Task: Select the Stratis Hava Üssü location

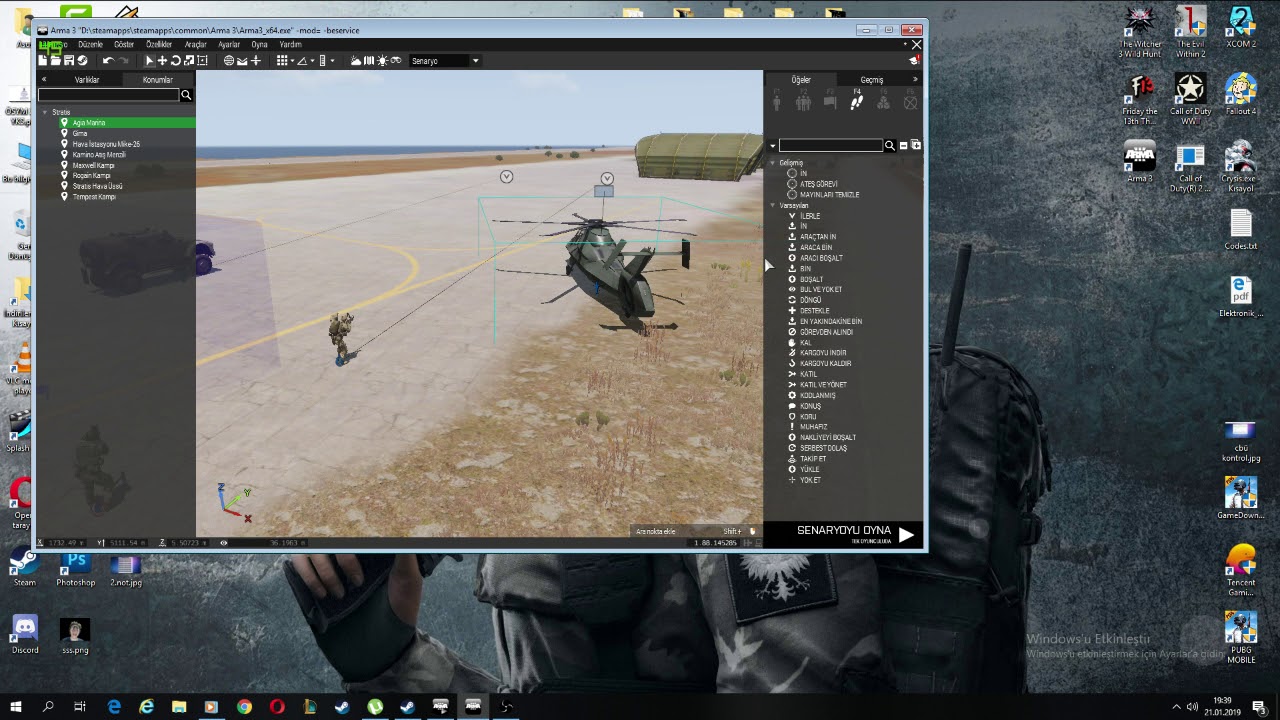Action: click(97, 186)
